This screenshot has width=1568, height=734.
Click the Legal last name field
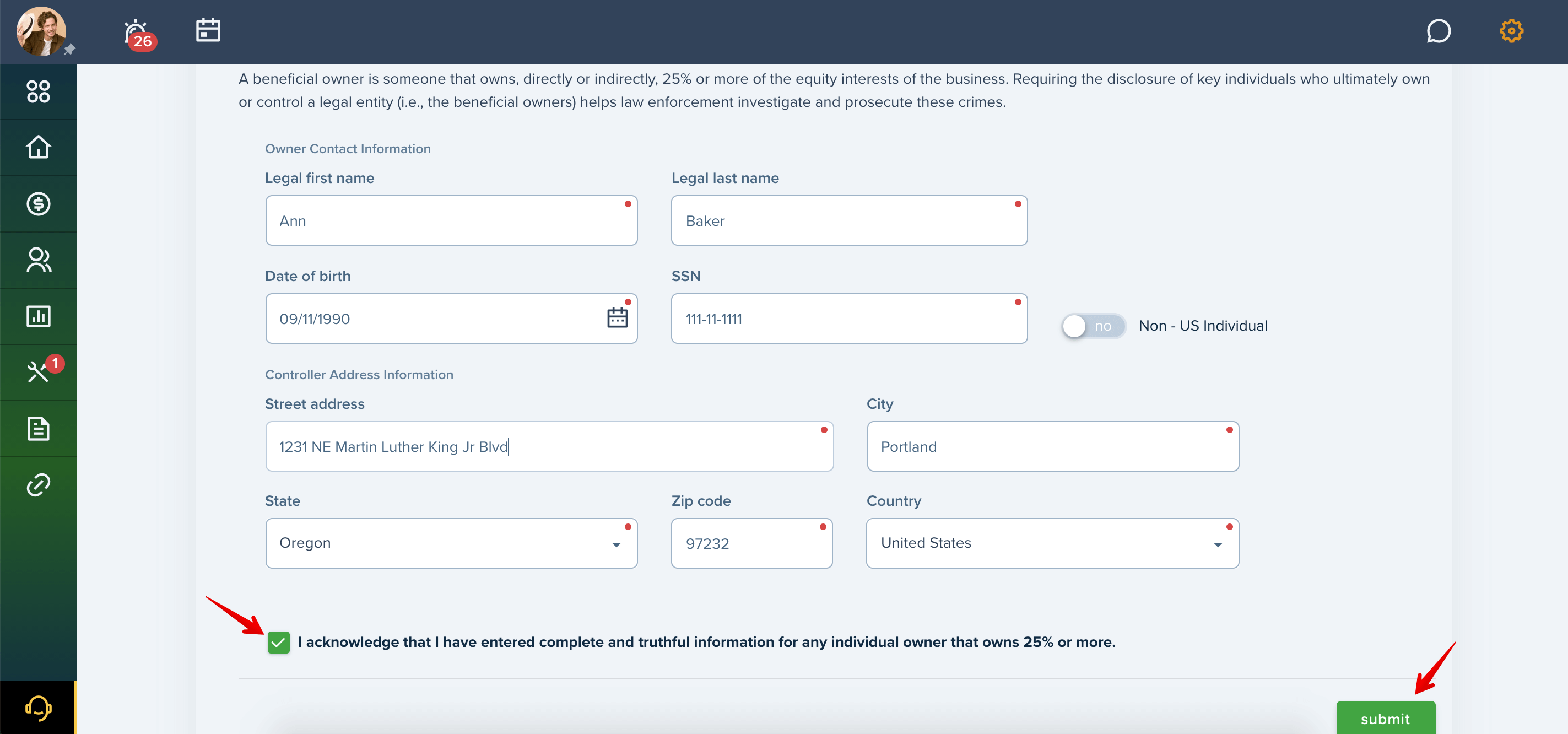(849, 220)
